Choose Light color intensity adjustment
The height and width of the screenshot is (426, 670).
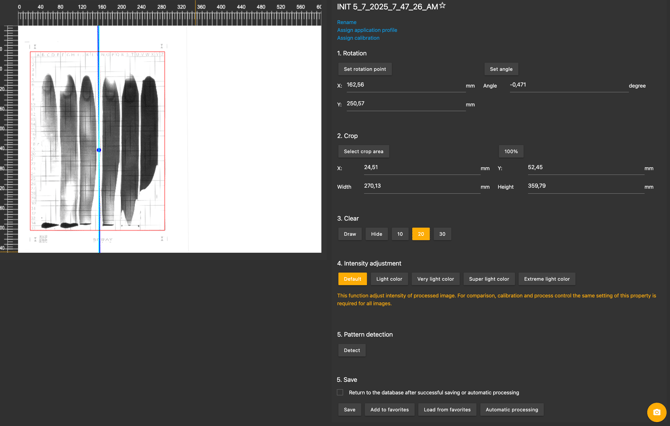(x=389, y=279)
